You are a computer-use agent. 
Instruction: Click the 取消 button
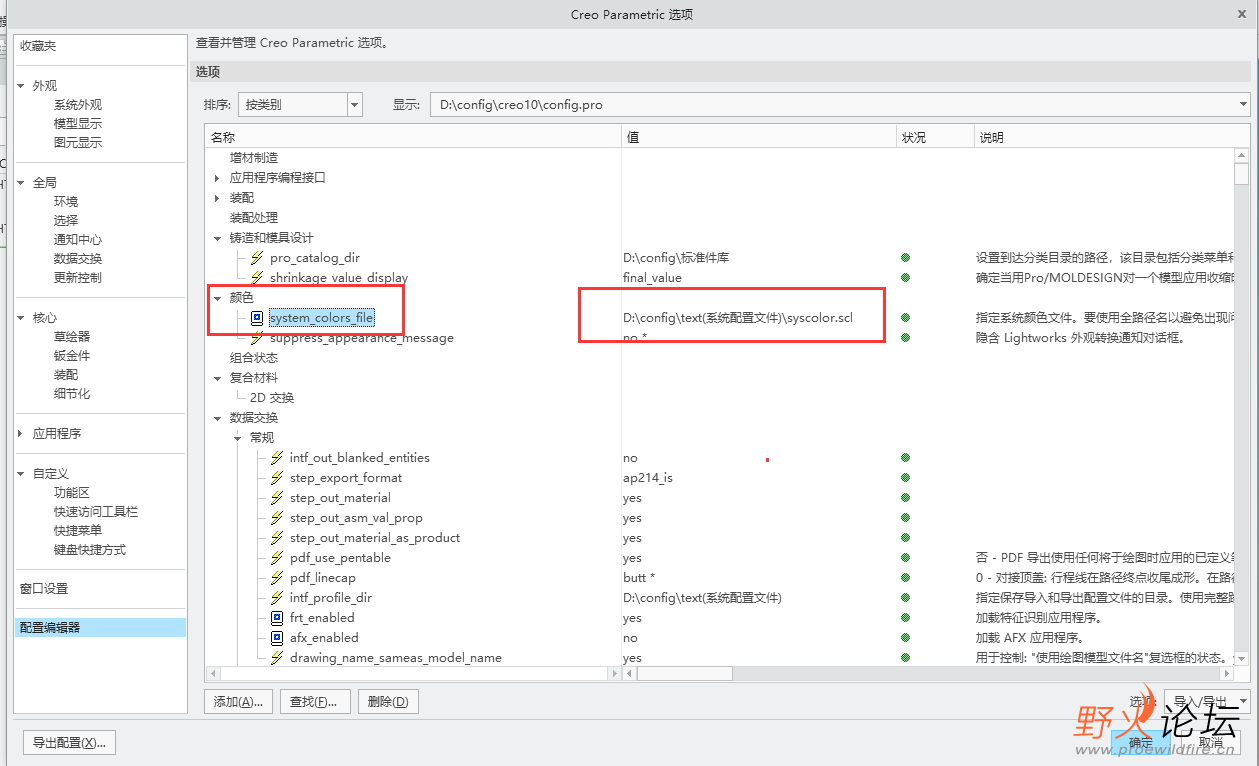1211,743
